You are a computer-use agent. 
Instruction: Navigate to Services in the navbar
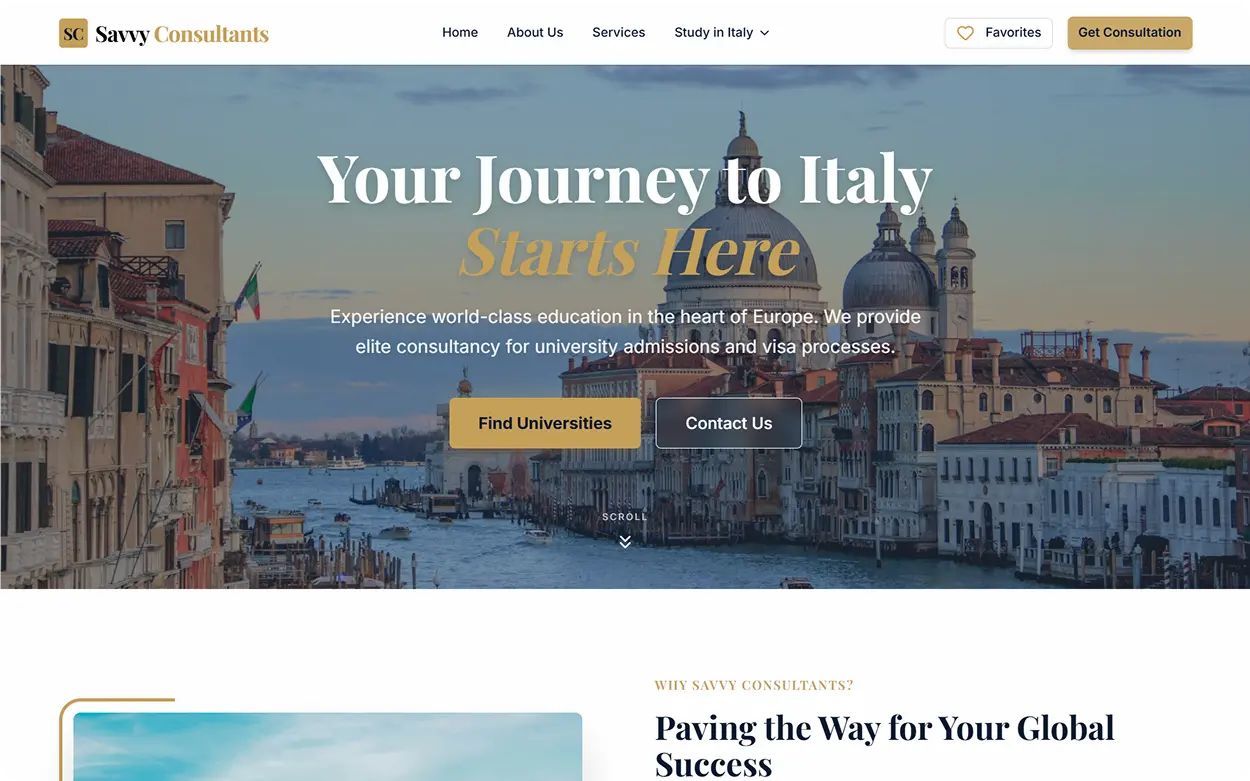619,33
